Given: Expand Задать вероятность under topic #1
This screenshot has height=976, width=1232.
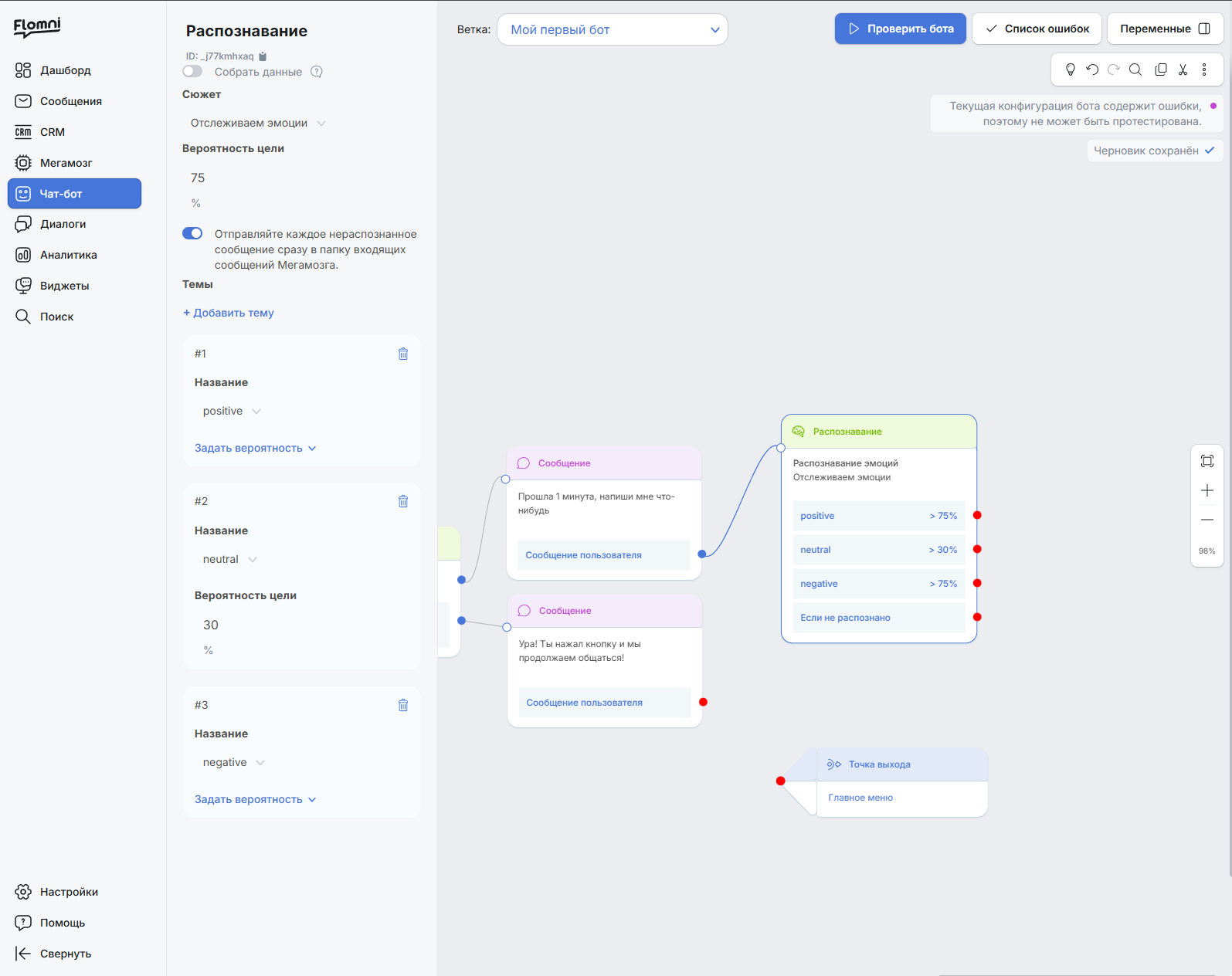Looking at the screenshot, I should (256, 448).
